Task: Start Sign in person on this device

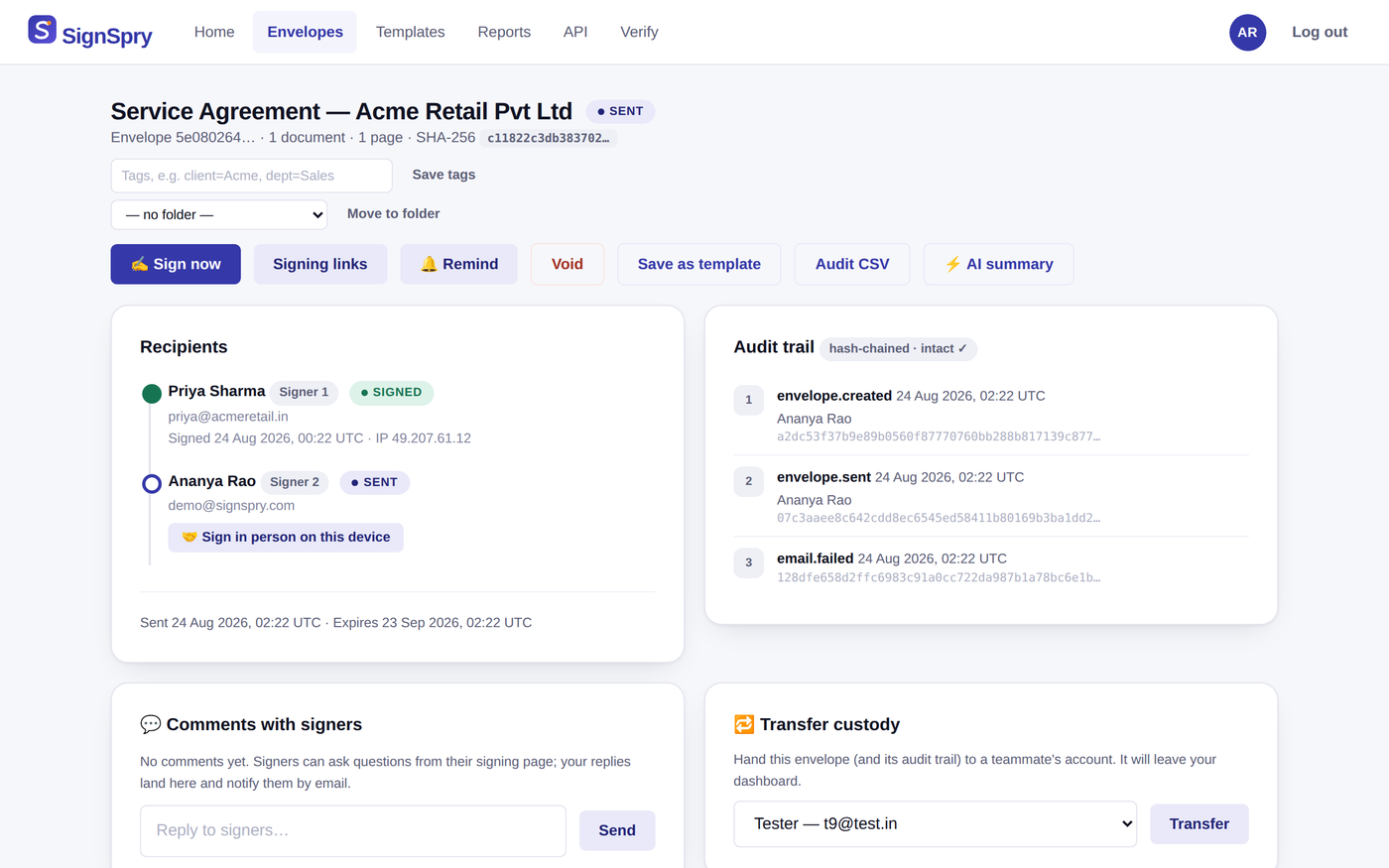Action: pos(286,537)
